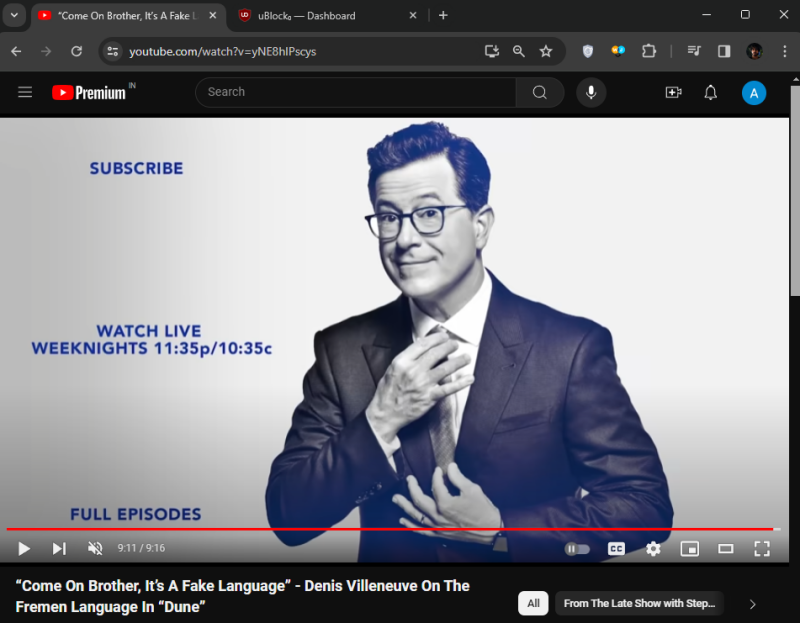Open the YouTube hamburger guide menu
The width and height of the screenshot is (800, 623).
(x=25, y=92)
